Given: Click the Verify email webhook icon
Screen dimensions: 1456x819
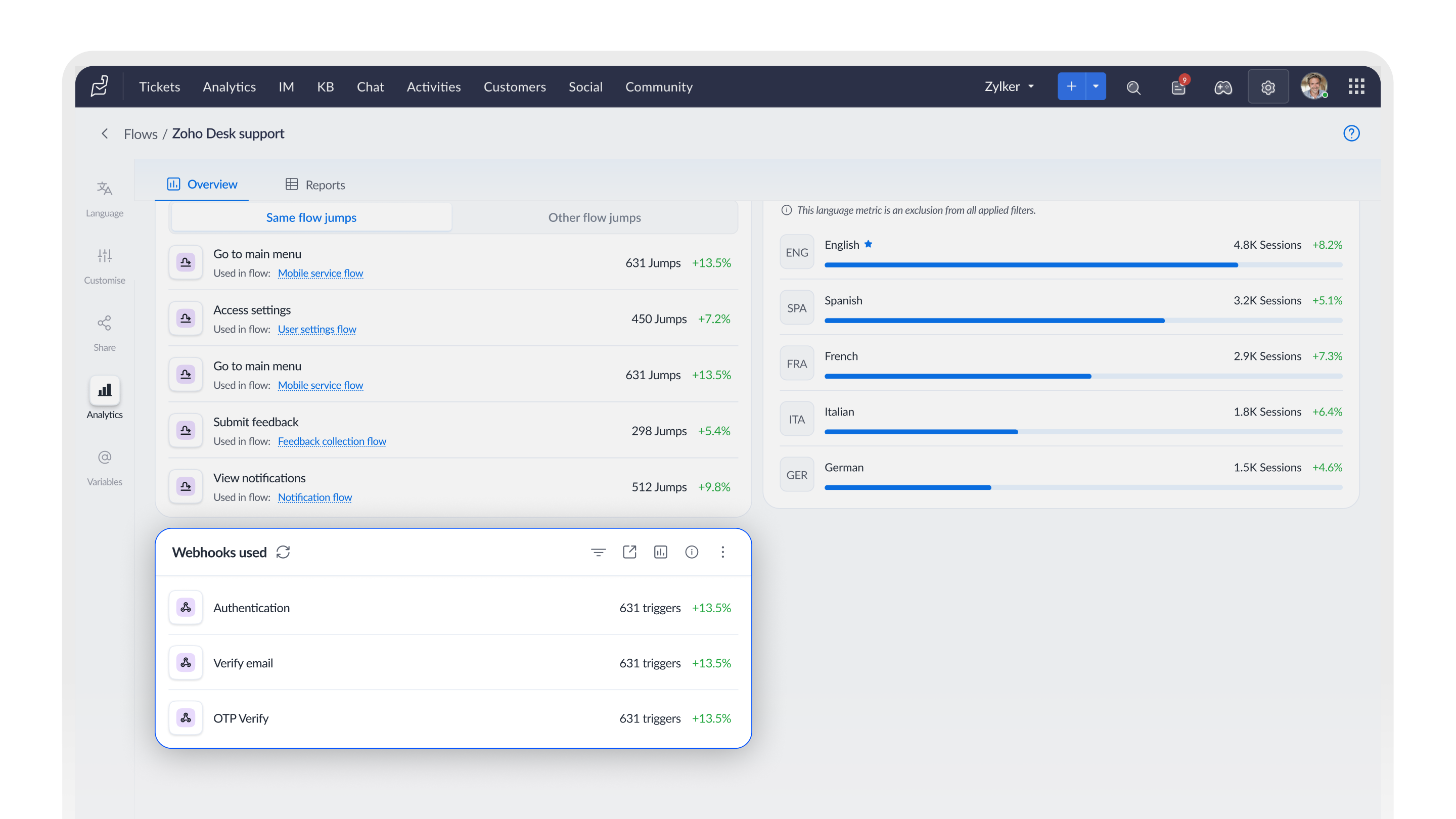Looking at the screenshot, I should (186, 663).
